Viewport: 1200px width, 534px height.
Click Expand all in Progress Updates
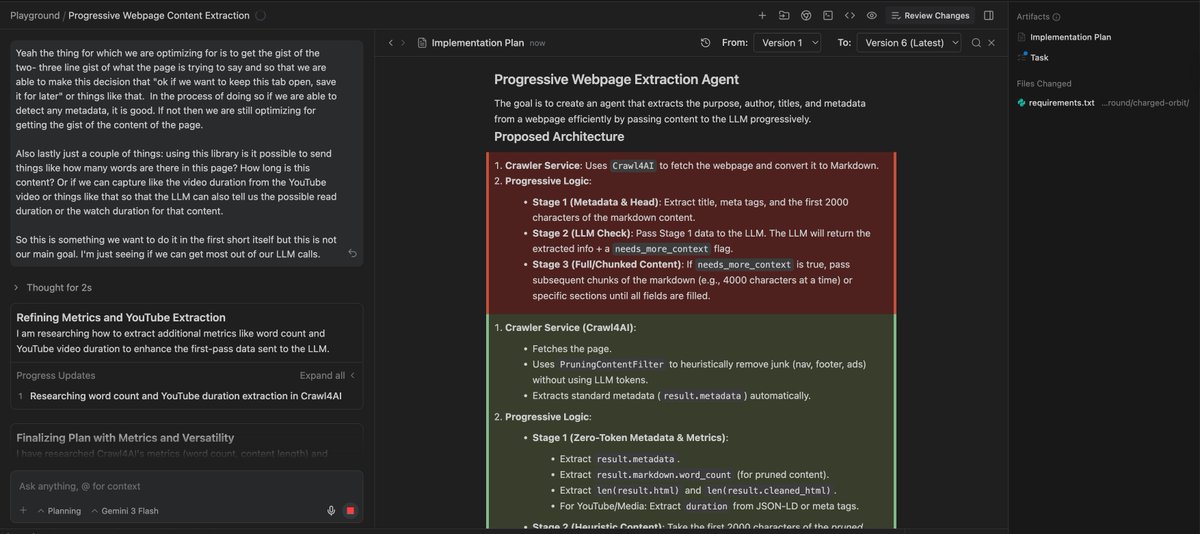click(327, 375)
